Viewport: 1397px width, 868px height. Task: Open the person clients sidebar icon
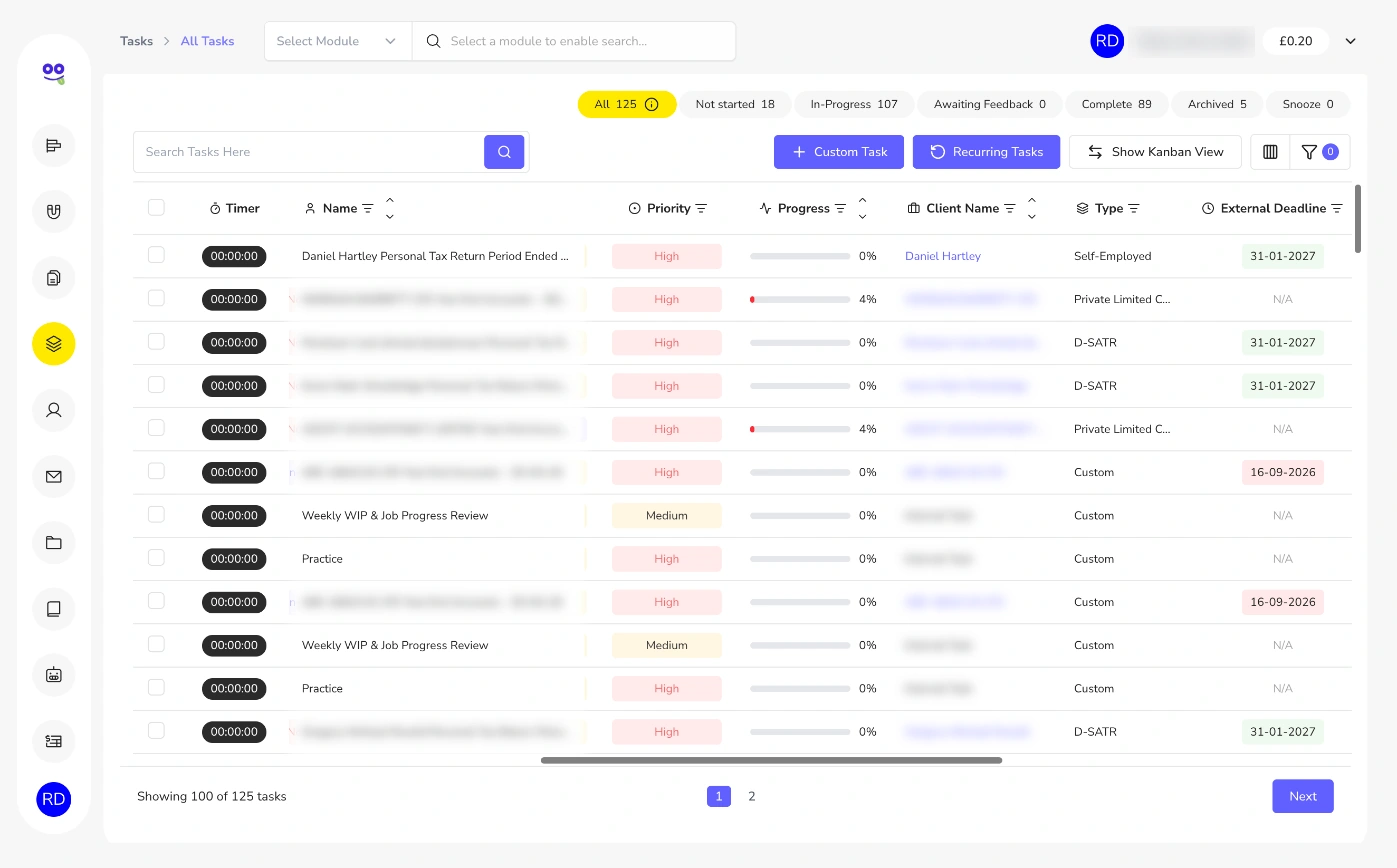point(54,410)
